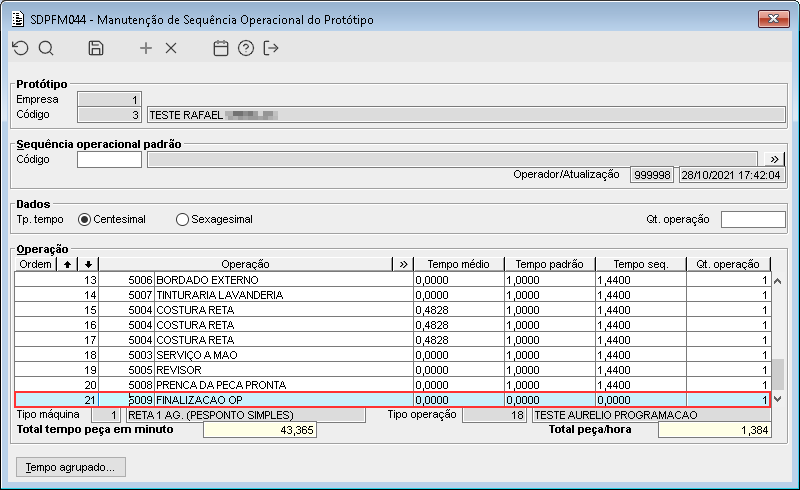This screenshot has height=490, width=800.
Task: Select the Sexagesimal time type
Action: (x=214, y=219)
